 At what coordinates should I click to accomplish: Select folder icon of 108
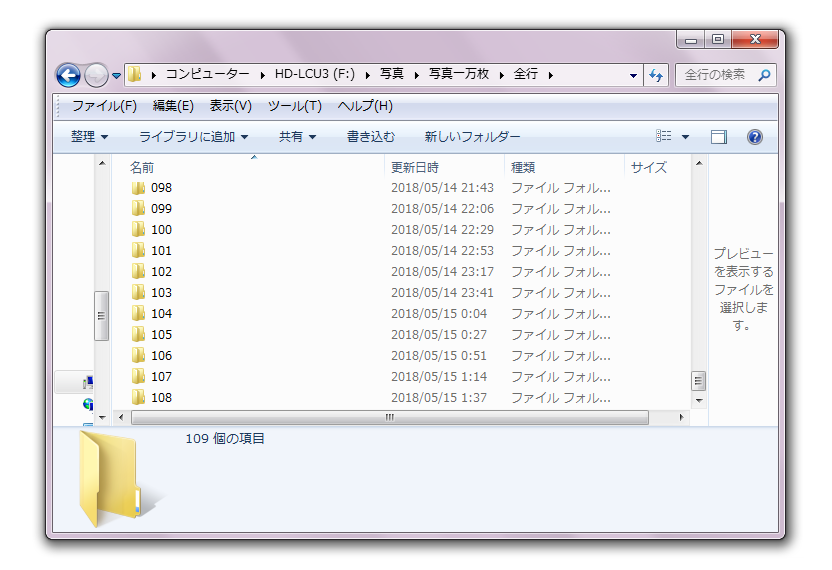coord(138,398)
